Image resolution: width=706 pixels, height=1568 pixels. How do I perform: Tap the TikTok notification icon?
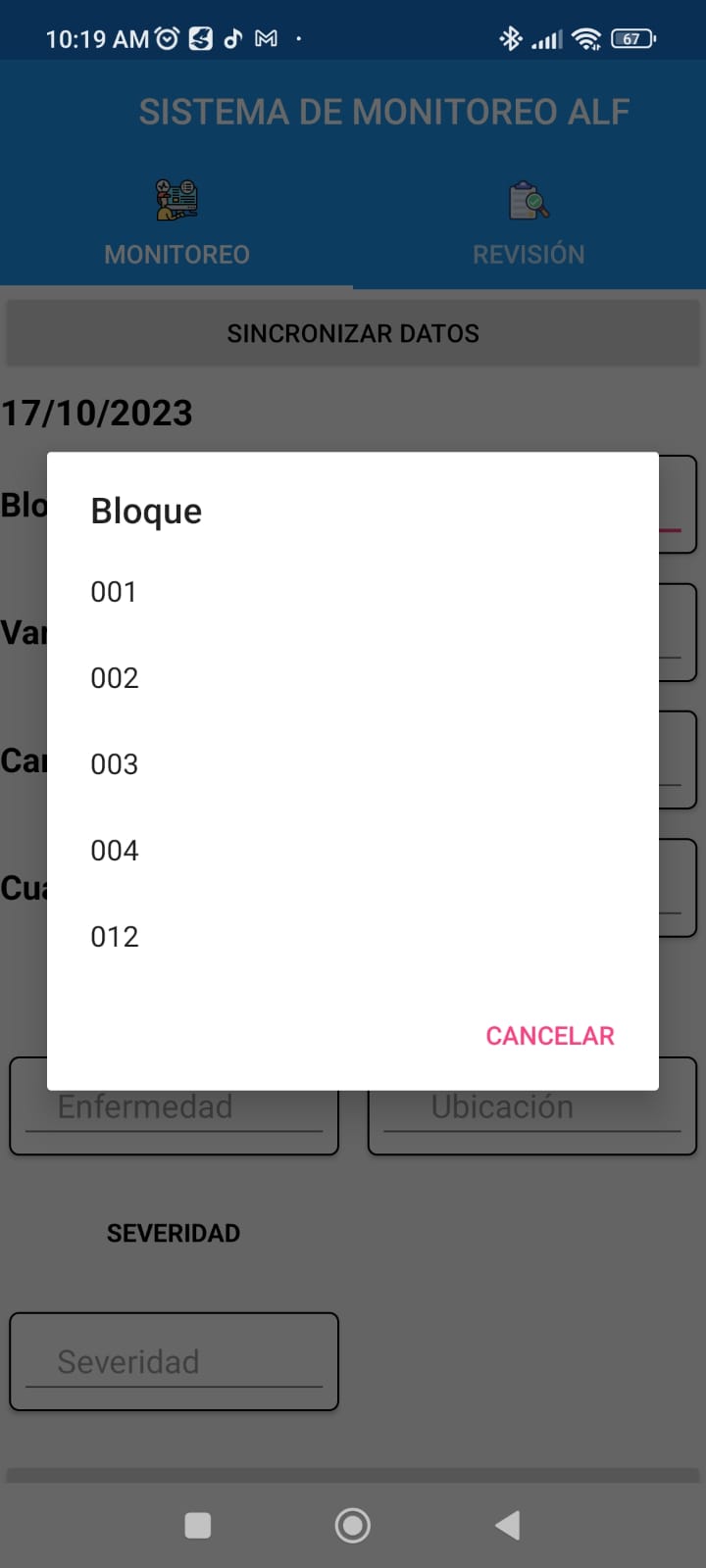click(233, 38)
